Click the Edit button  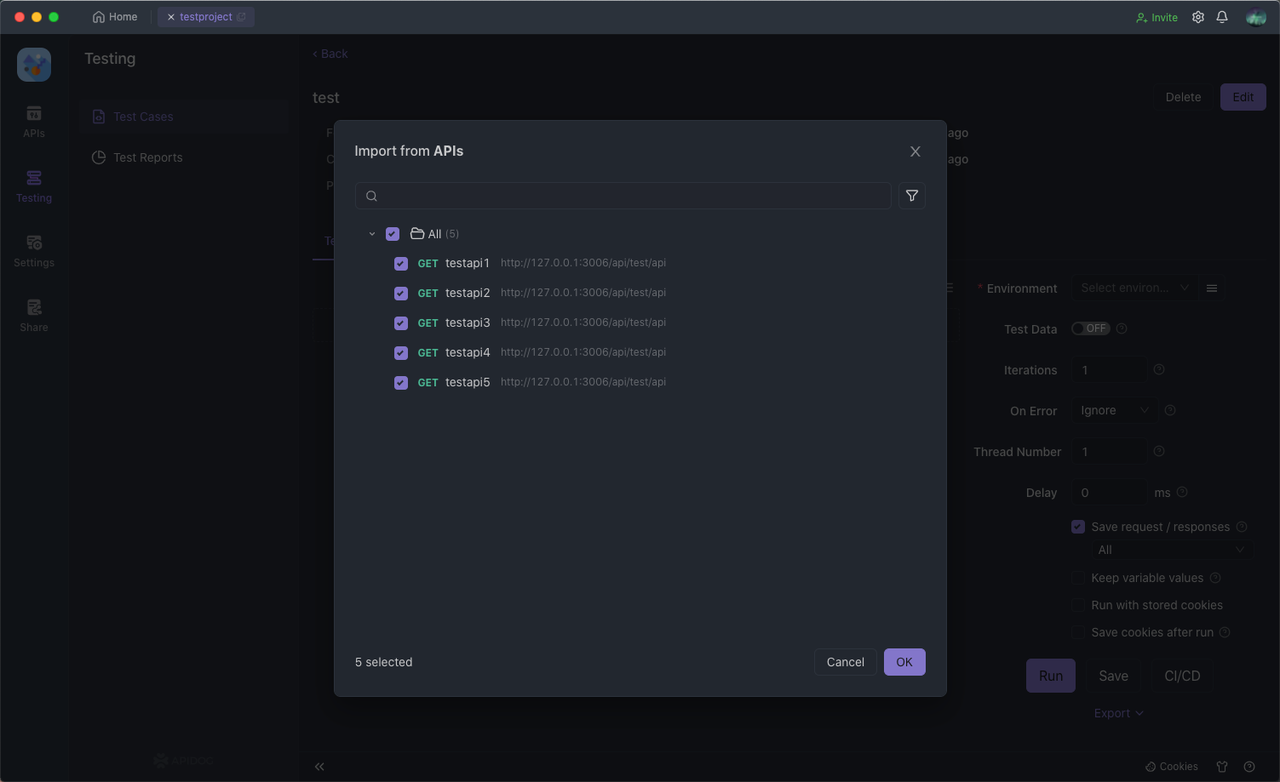point(1243,97)
